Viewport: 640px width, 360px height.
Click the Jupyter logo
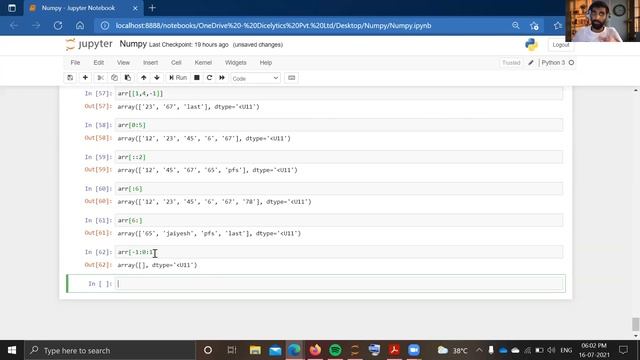(89, 44)
